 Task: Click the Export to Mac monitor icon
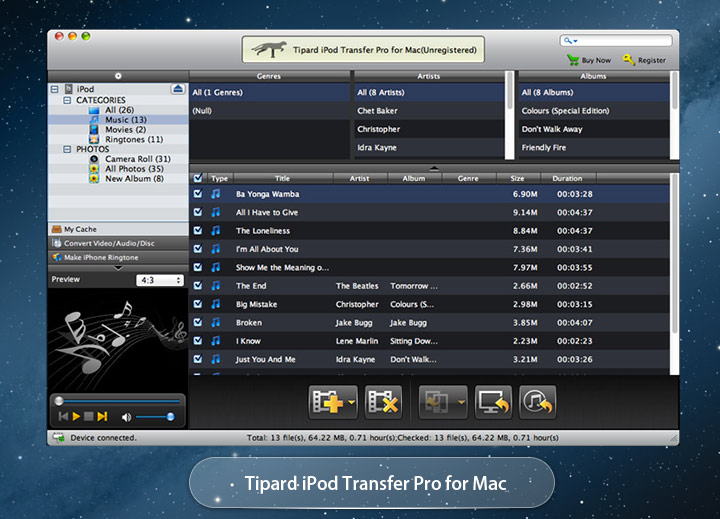click(494, 402)
